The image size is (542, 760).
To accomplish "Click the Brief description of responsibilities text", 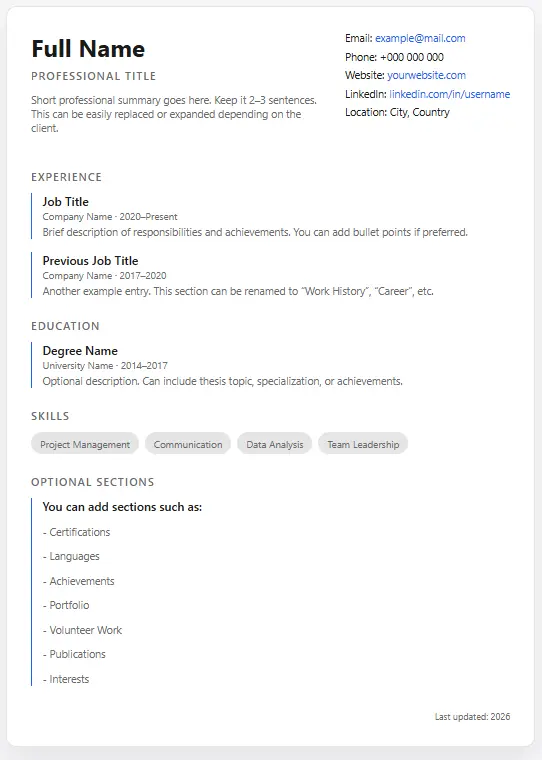I will pos(255,232).
